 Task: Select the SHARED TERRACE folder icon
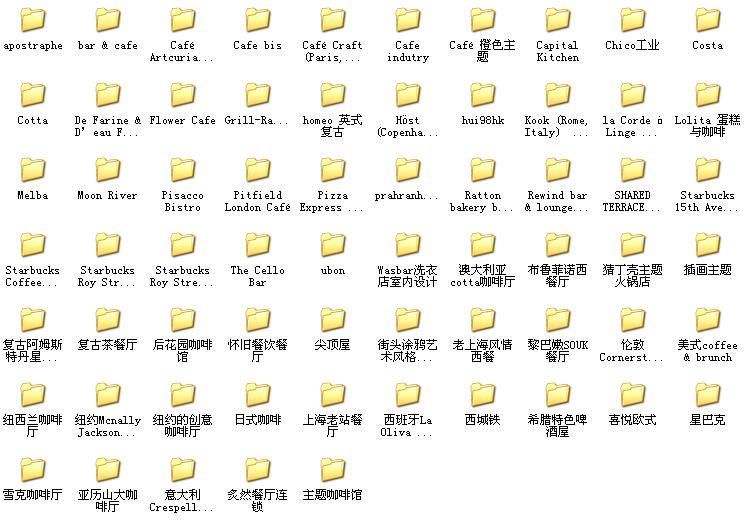click(x=633, y=170)
